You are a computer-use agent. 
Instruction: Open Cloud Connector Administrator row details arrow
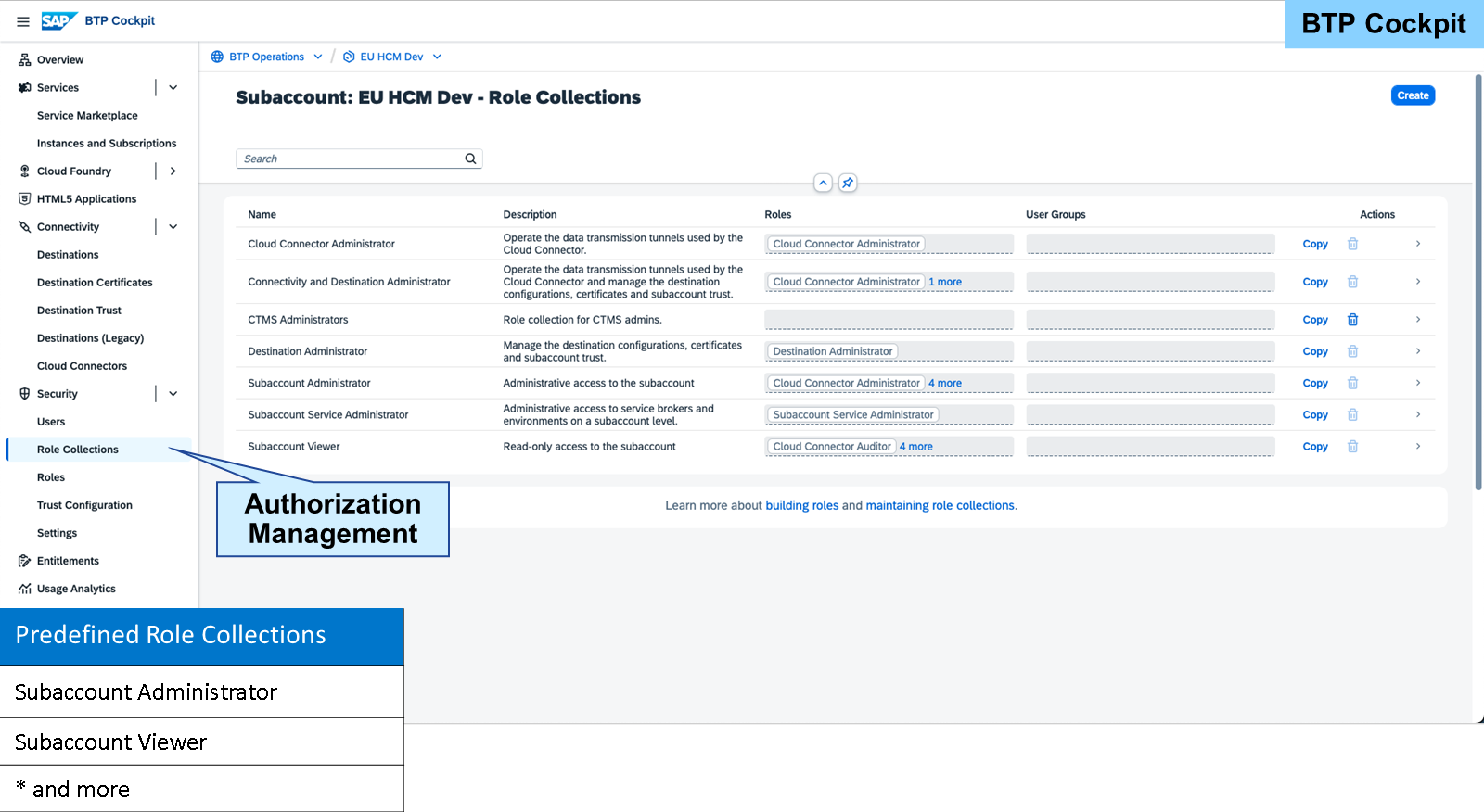click(x=1418, y=244)
